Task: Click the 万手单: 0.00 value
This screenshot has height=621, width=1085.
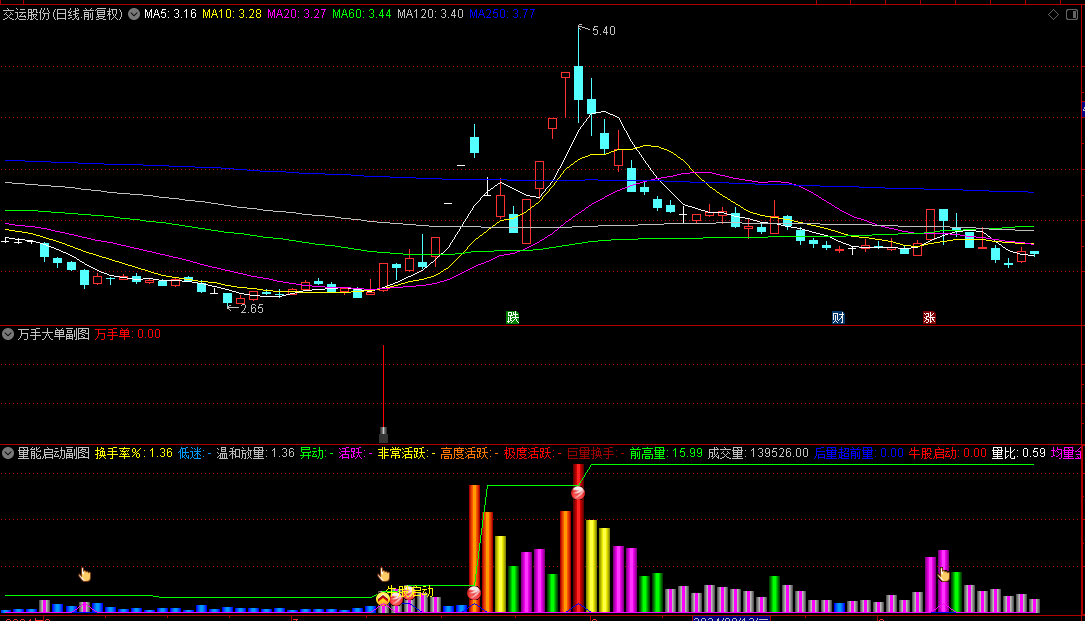Action: point(128,334)
